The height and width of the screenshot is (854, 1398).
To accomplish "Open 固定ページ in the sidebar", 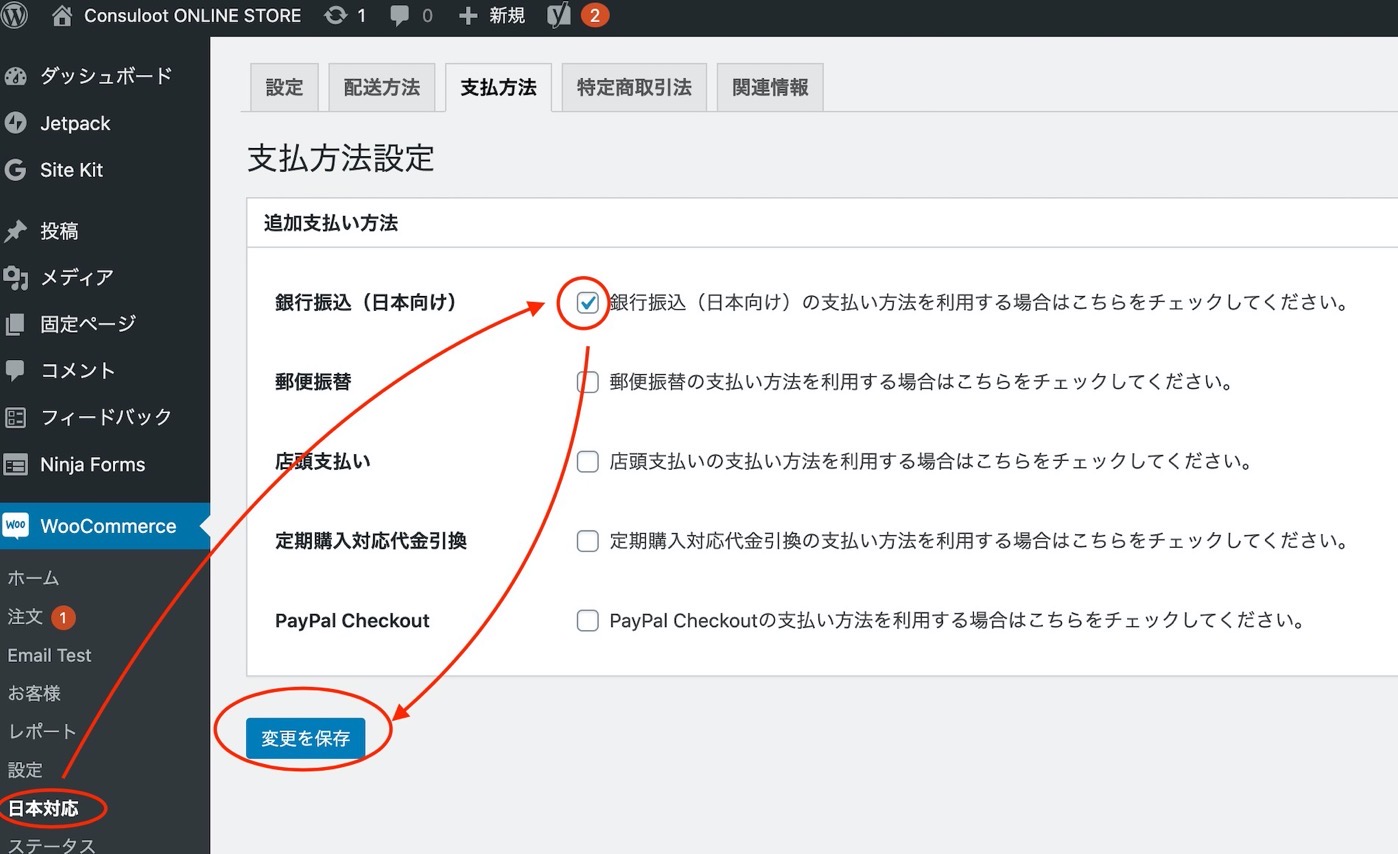I will pos(88,324).
